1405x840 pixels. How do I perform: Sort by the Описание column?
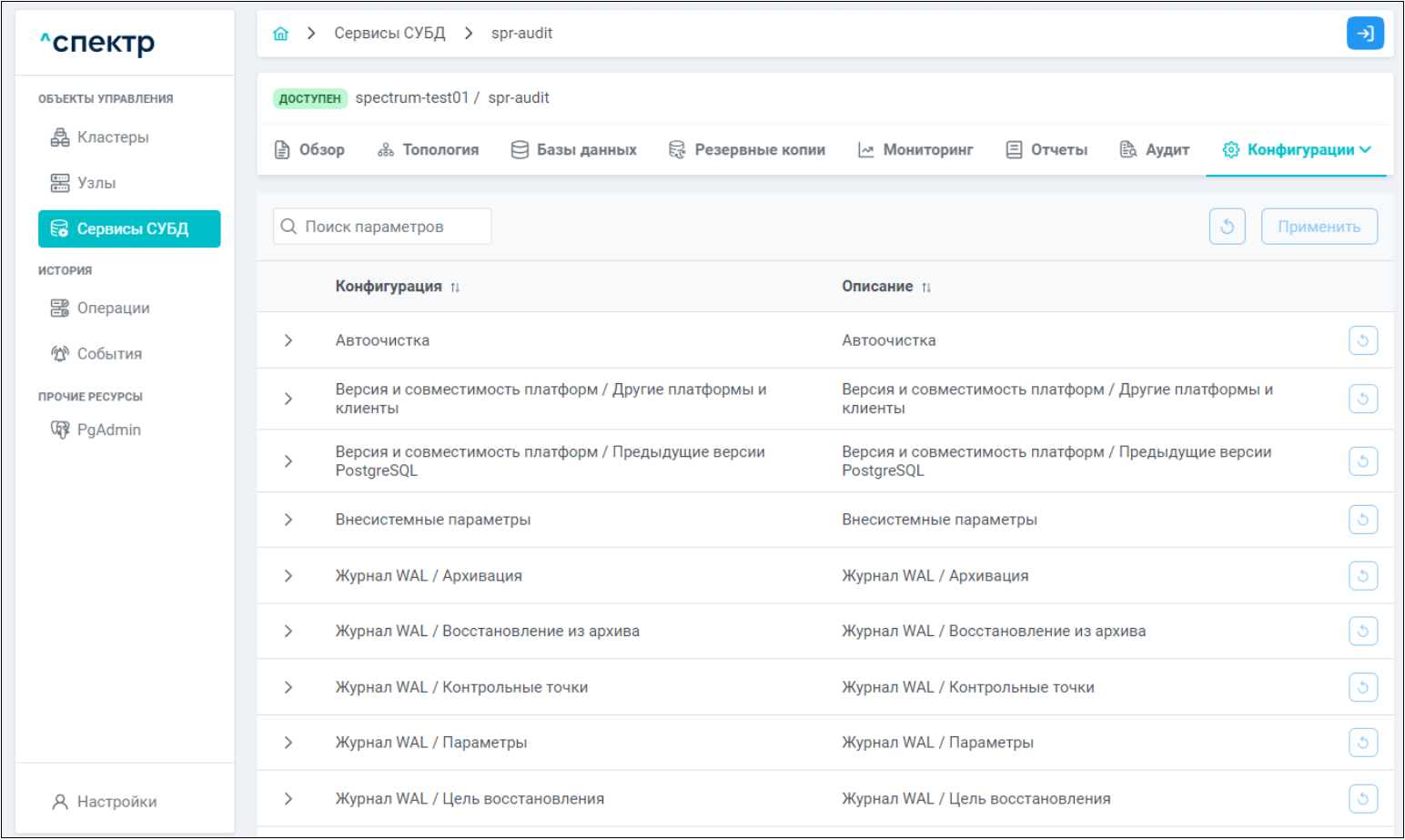point(925,288)
